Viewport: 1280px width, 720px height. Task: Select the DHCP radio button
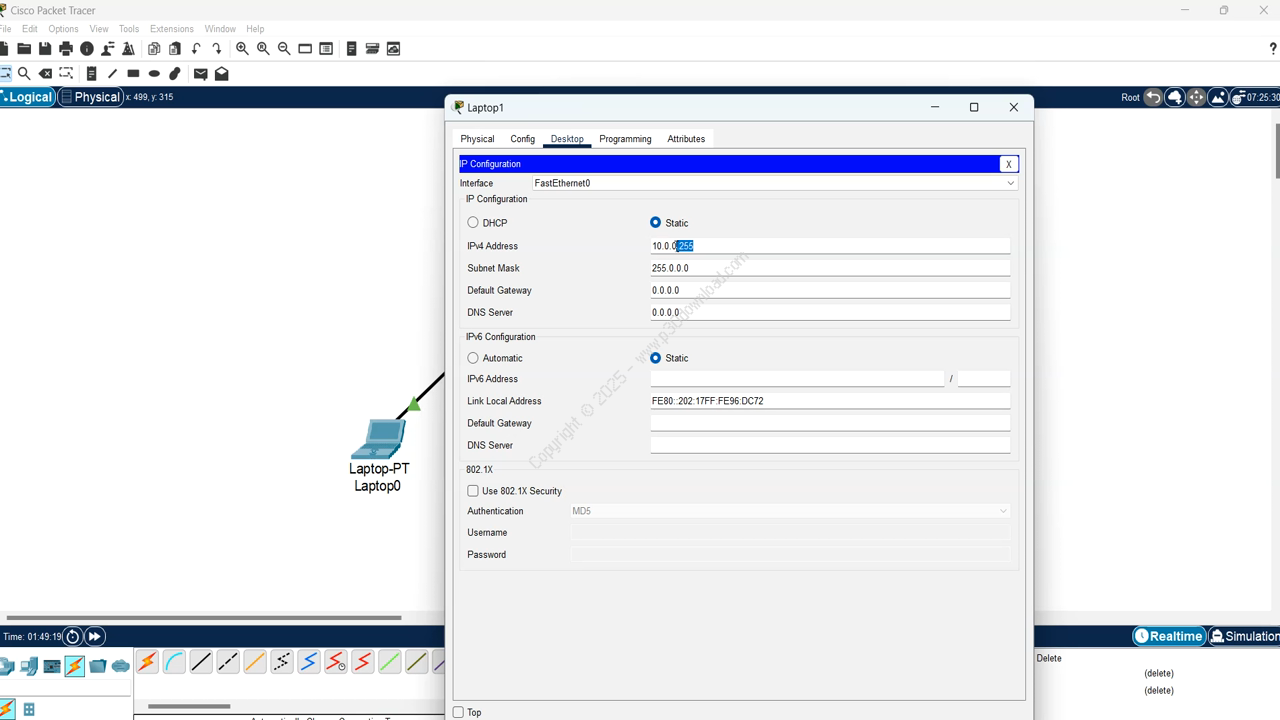[473, 223]
